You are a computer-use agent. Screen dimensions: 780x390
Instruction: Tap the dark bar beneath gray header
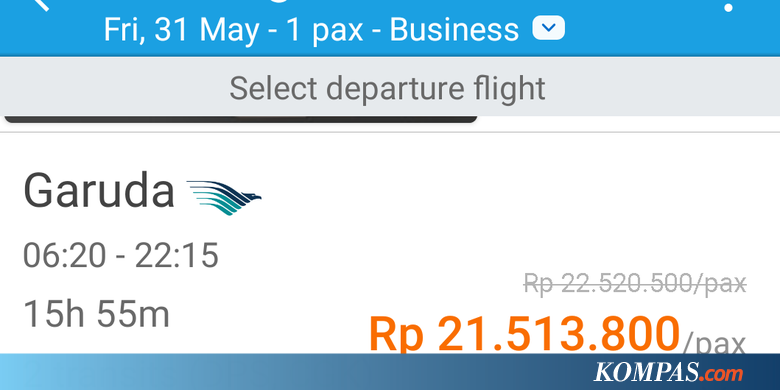point(241,119)
